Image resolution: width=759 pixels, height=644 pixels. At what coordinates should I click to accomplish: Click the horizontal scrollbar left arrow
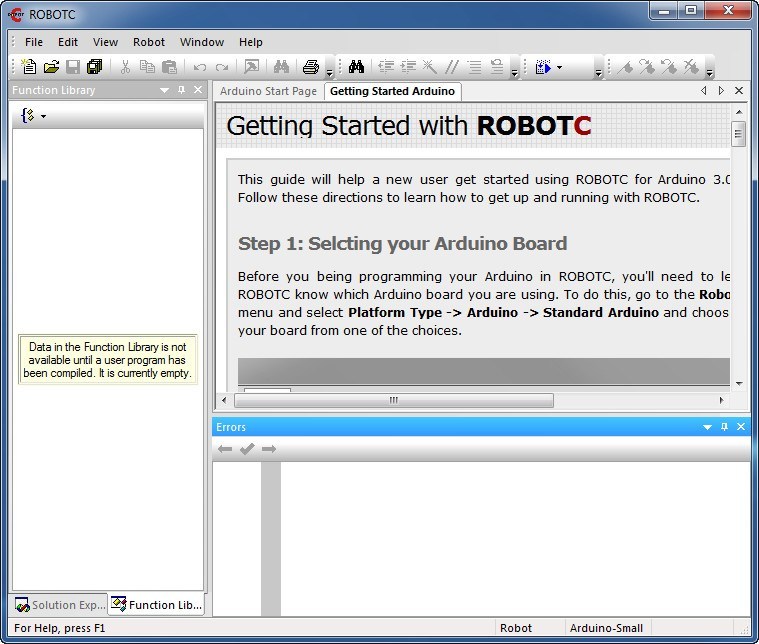(224, 400)
